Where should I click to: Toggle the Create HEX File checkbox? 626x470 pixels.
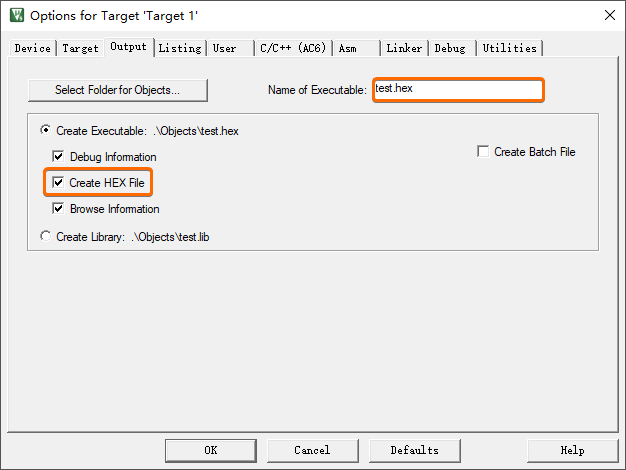[x=58, y=182]
